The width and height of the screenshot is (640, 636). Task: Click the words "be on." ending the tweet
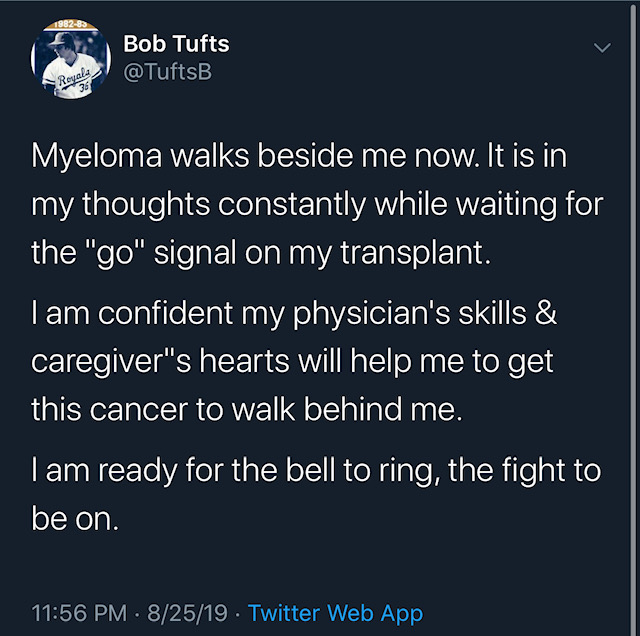pyautogui.click(x=75, y=520)
